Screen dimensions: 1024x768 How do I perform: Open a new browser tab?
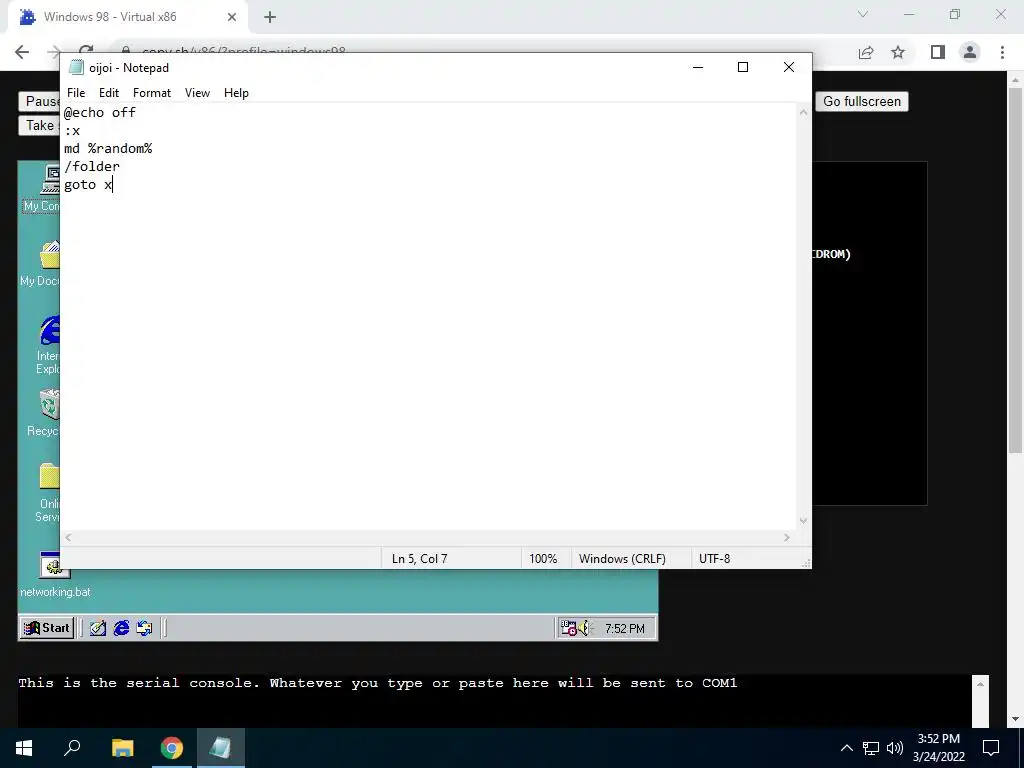270,17
